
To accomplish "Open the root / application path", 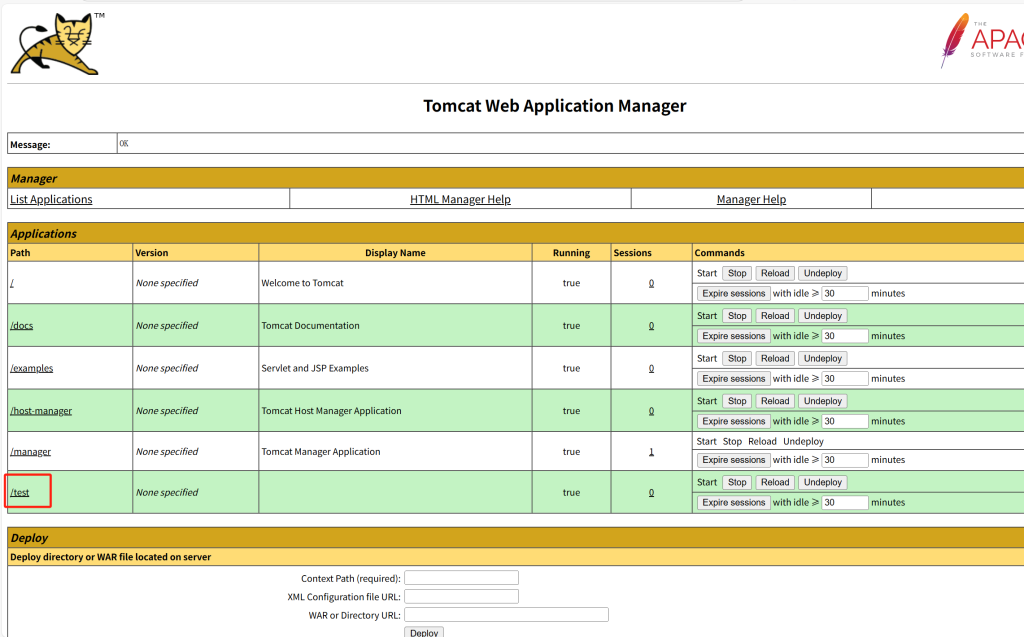I will point(12,283).
